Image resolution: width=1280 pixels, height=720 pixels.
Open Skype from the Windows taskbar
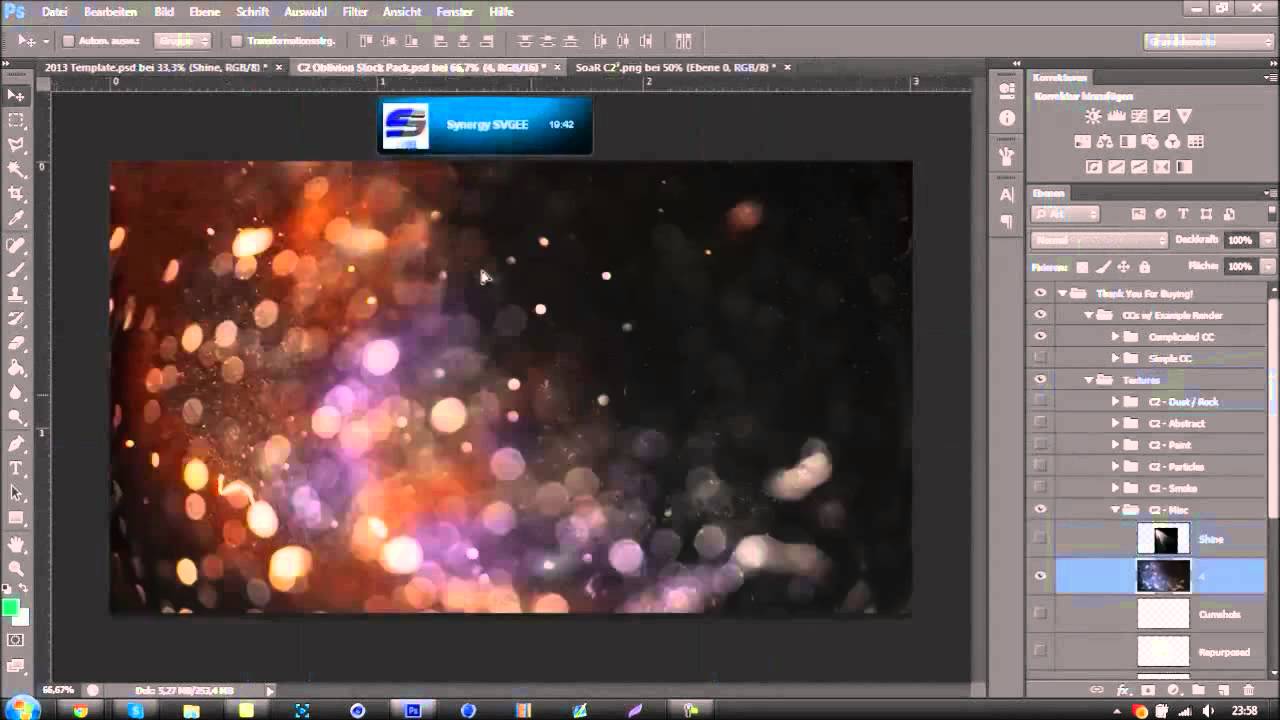tap(135, 711)
